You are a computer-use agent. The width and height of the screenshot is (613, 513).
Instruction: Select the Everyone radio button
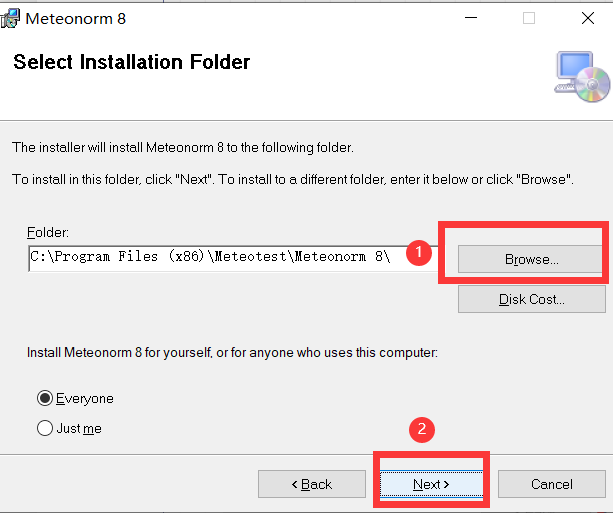point(45,398)
